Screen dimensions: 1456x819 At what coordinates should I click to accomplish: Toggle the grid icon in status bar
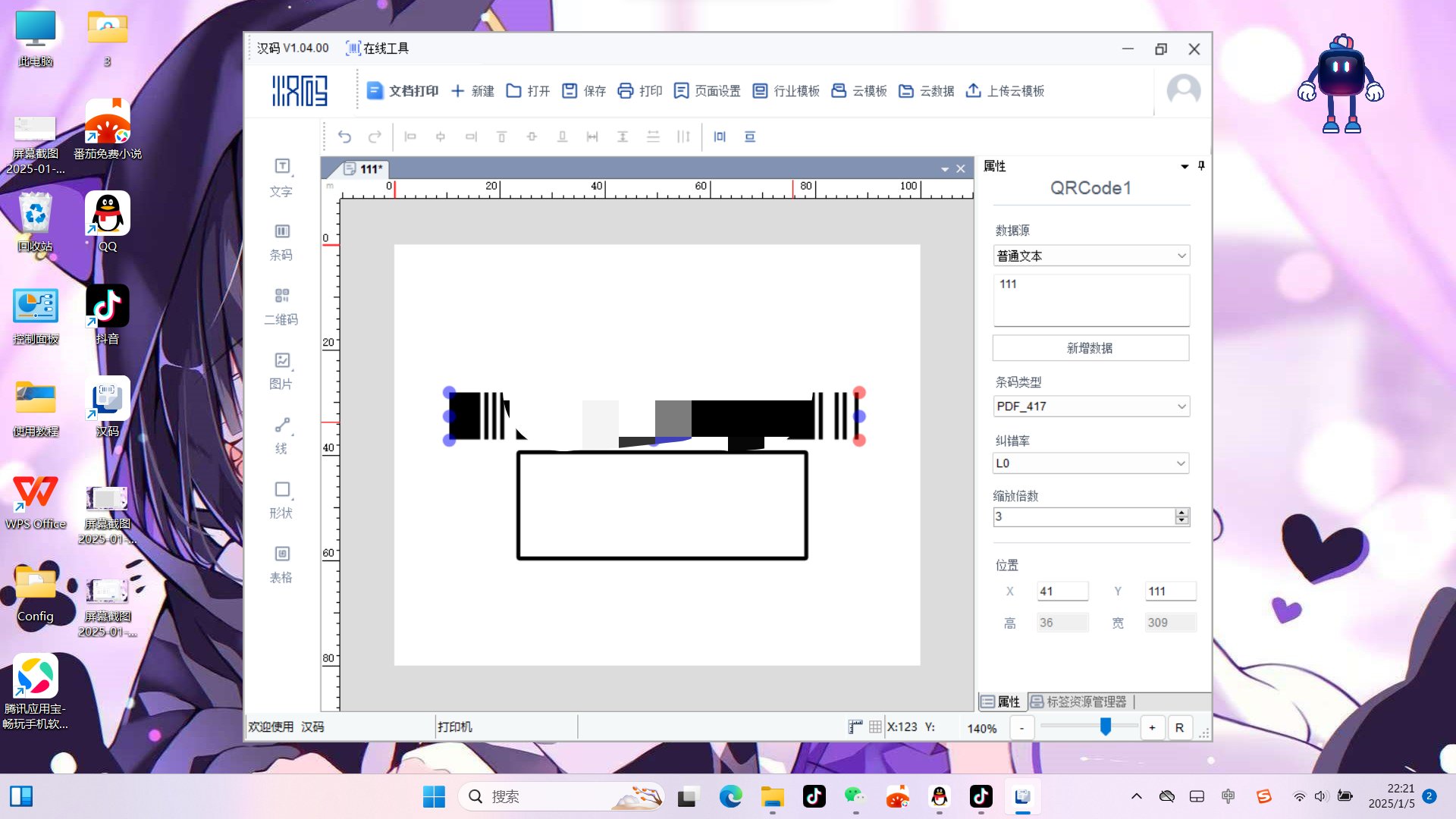pos(875,726)
